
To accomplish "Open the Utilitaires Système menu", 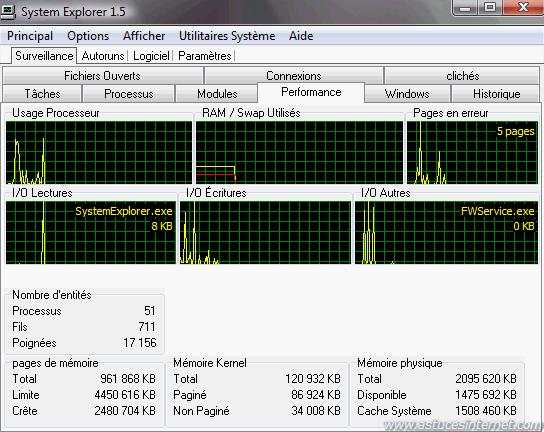I will [227, 36].
